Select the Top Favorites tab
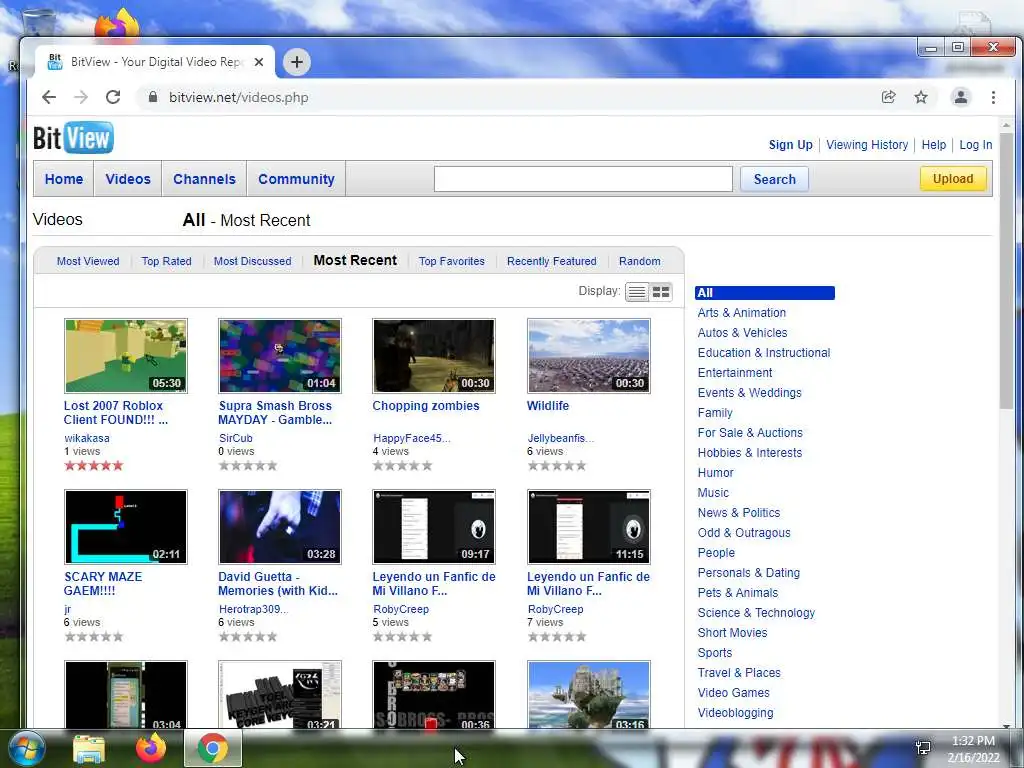Screen dimensions: 1024x768 coord(452,261)
